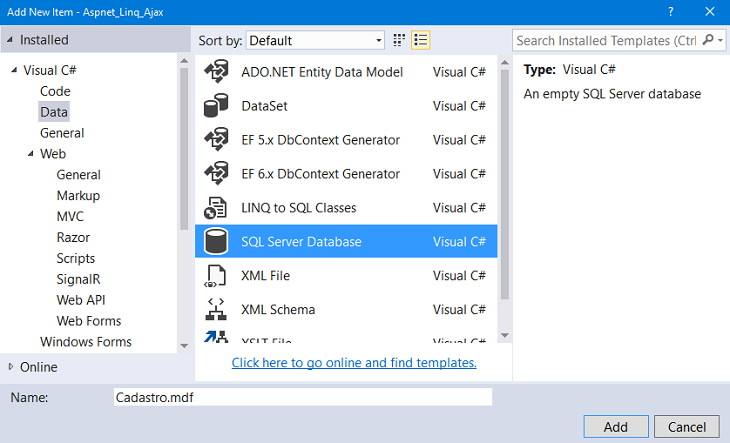
Task: Switch to small icons grid view
Action: pyautogui.click(x=399, y=40)
